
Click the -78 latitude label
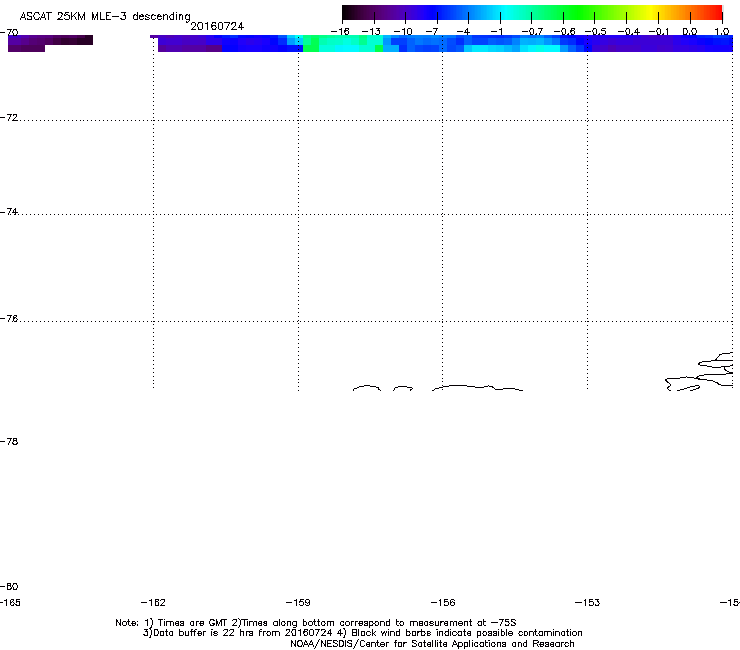(9, 441)
